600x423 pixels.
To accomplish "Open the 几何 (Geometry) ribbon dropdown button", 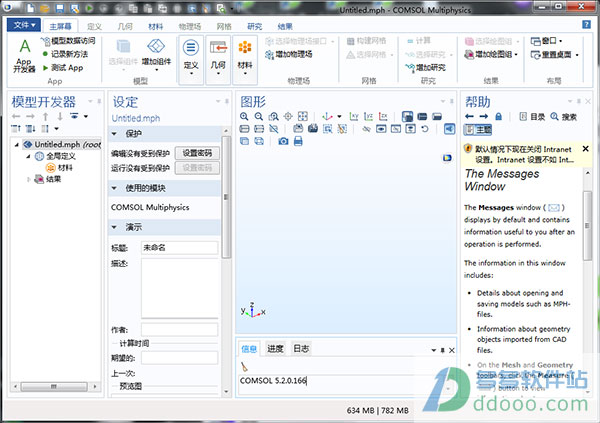I will [x=218, y=58].
